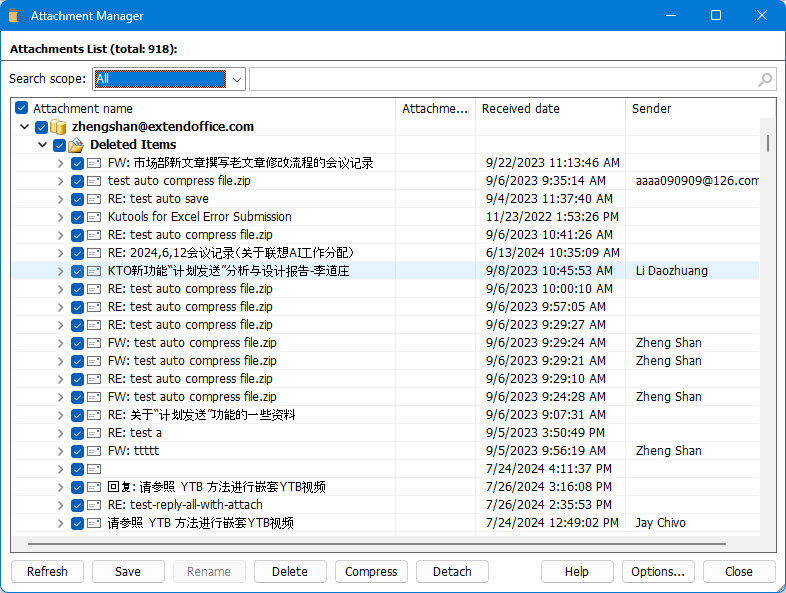Click the Compress button
The width and height of the screenshot is (786, 593).
(371, 572)
